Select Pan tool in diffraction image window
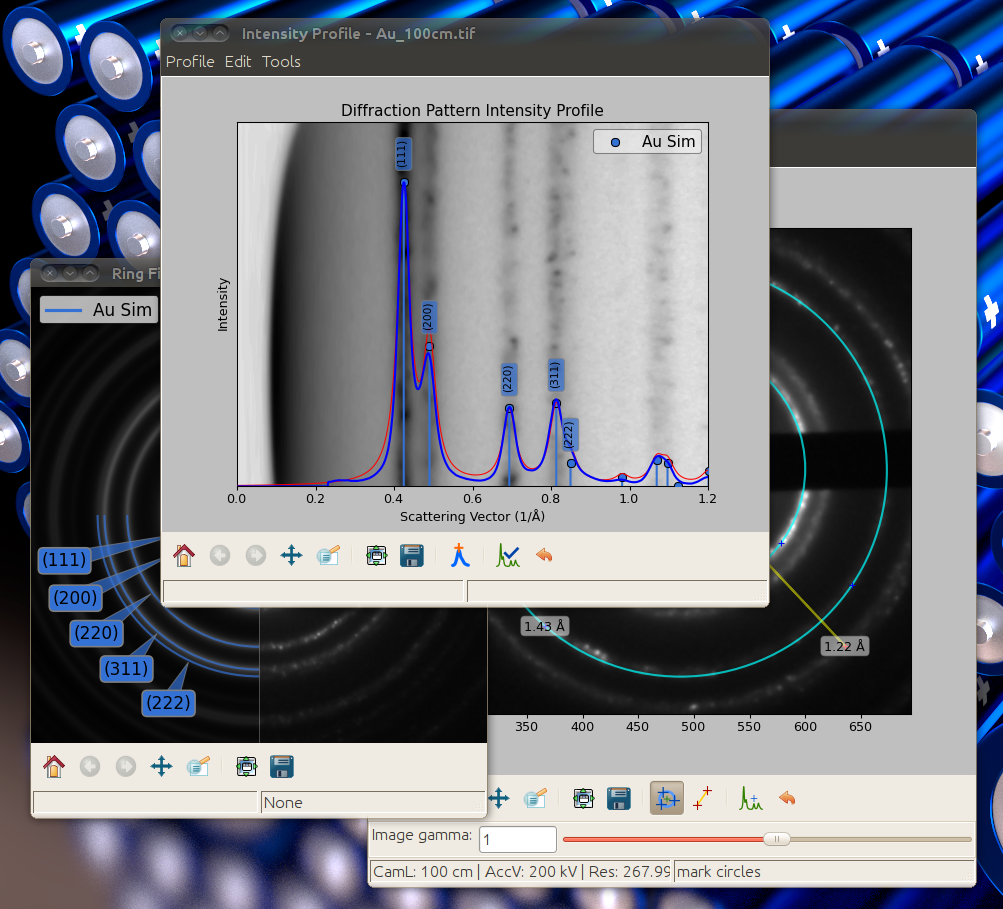This screenshot has height=909, width=1003. click(x=499, y=798)
